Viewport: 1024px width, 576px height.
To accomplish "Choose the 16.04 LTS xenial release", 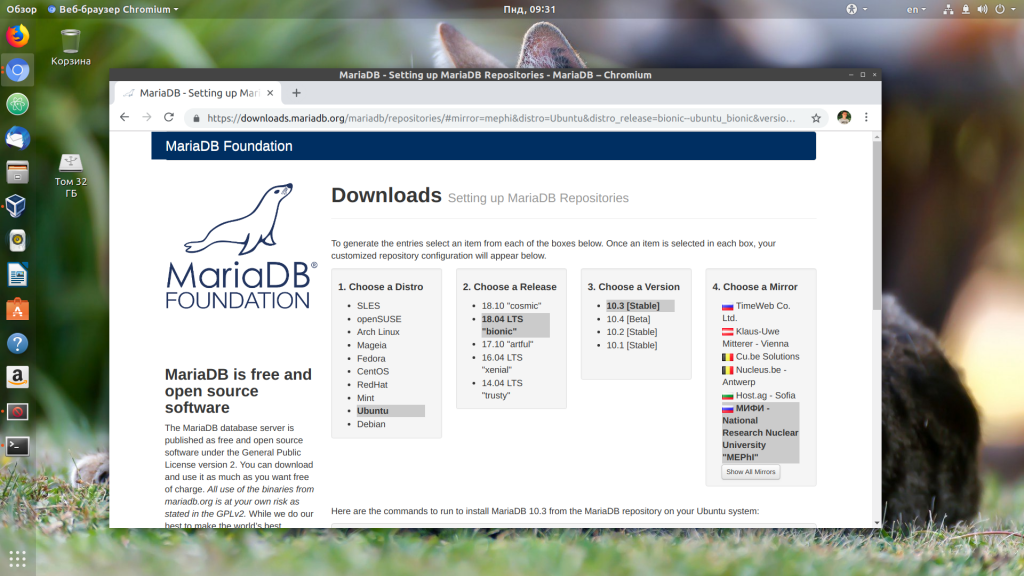I will 502,356.
